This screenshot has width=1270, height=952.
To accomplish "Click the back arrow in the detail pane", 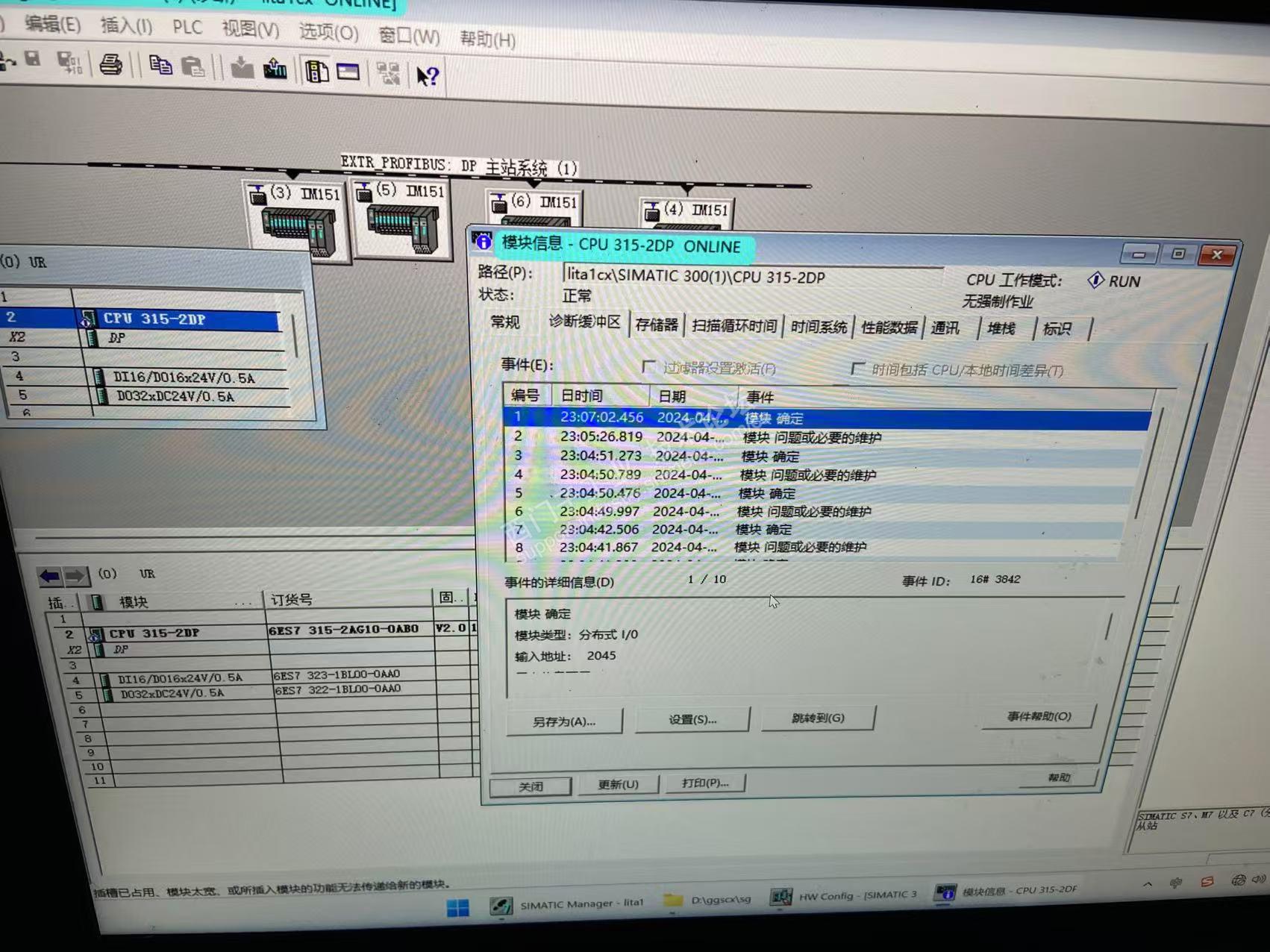I will tap(50, 576).
